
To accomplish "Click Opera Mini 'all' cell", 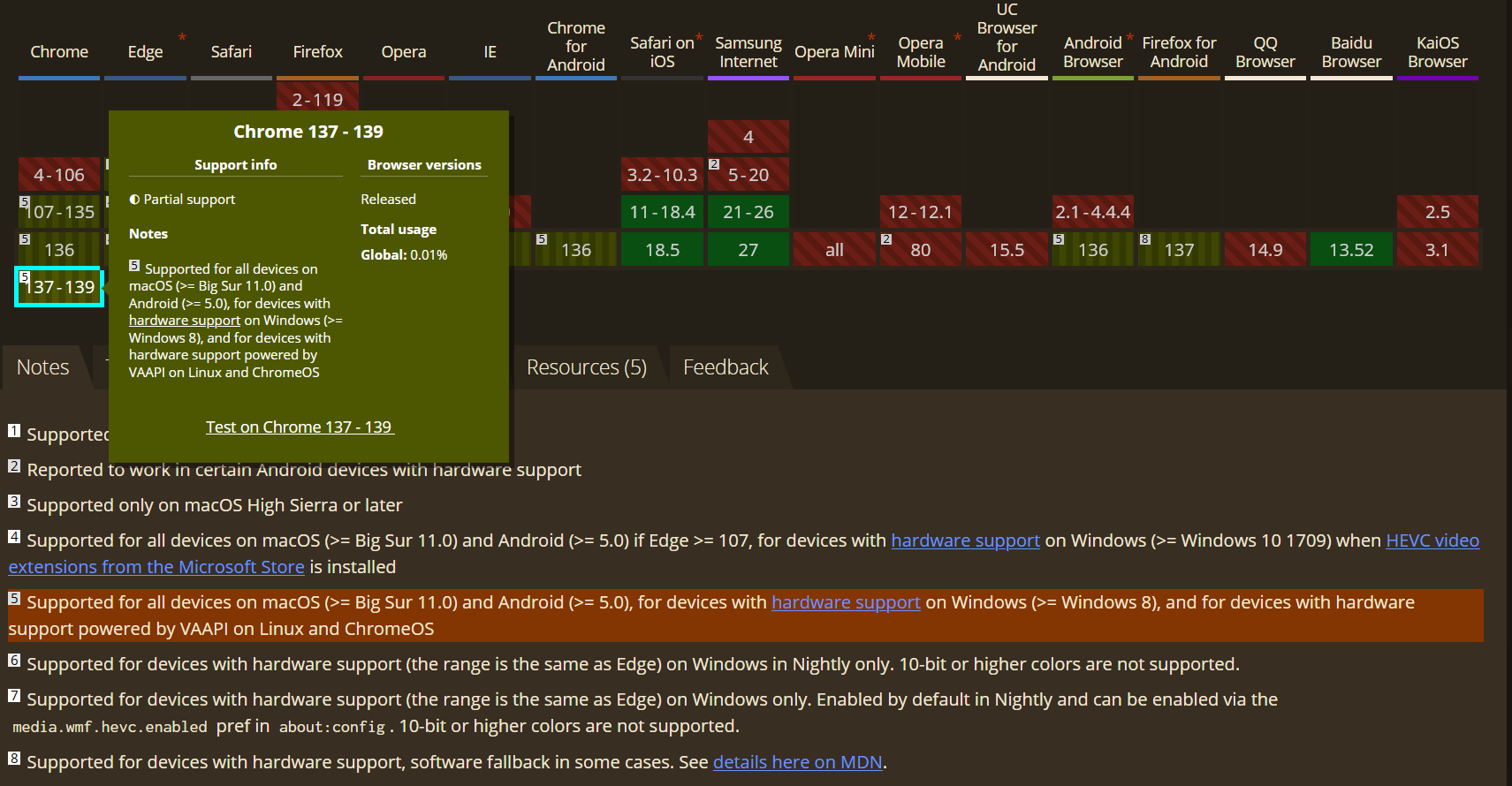I will 834,250.
